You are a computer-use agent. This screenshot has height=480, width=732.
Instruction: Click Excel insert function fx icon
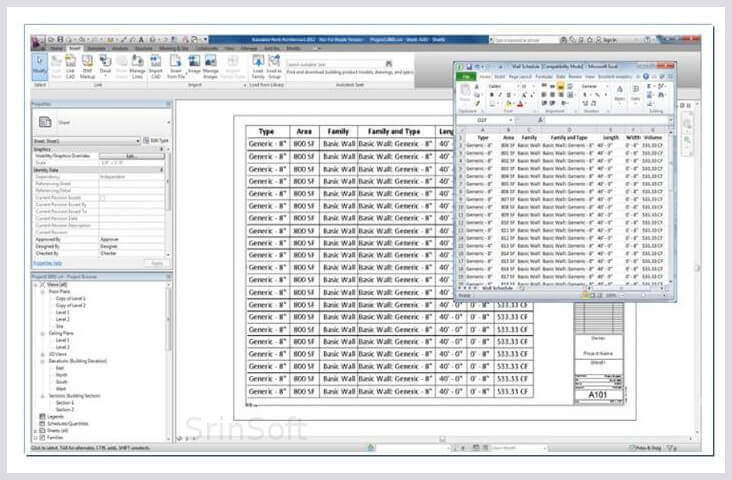coord(540,120)
